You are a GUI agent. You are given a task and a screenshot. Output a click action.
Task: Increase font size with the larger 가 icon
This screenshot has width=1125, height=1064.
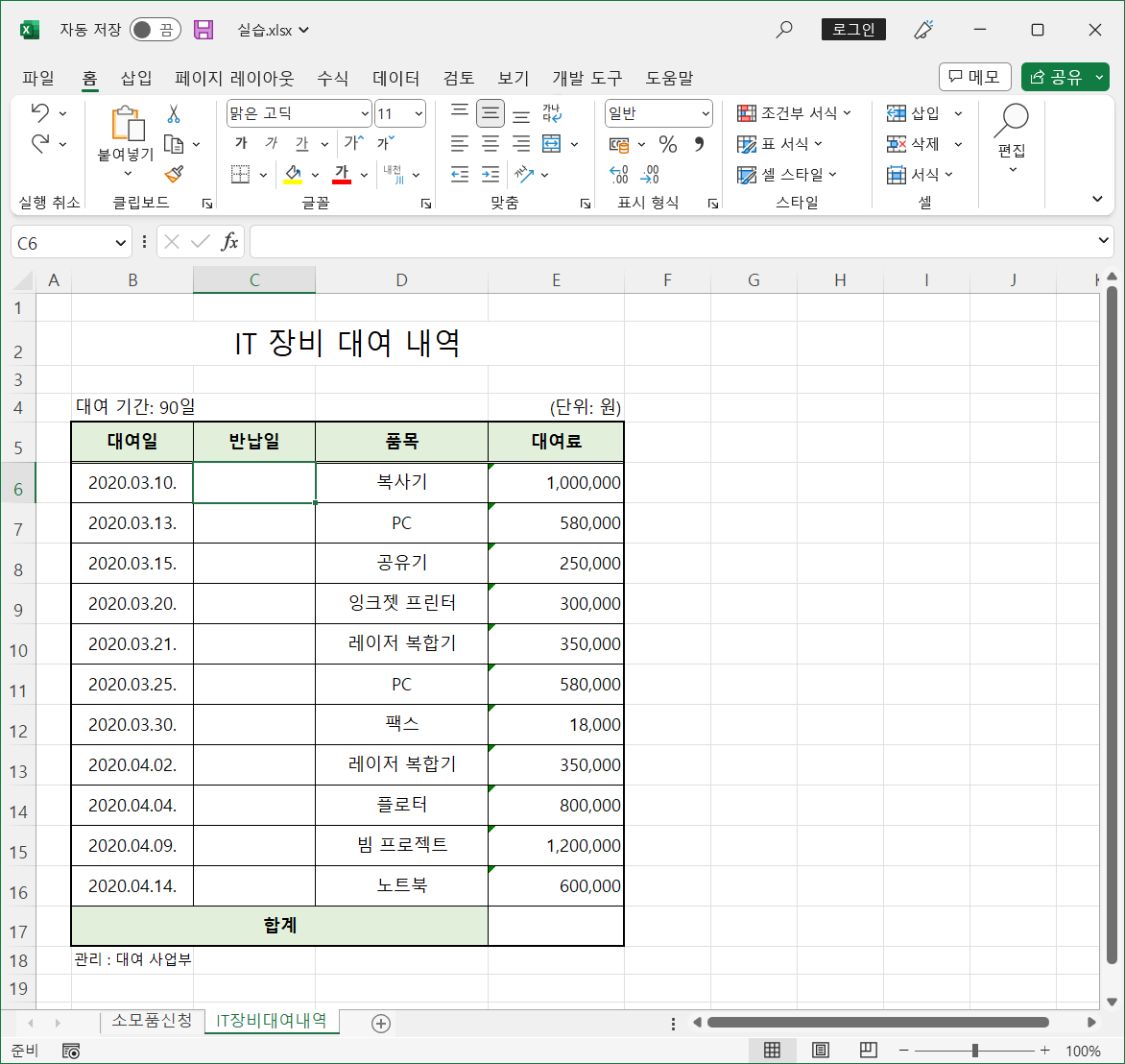353,143
